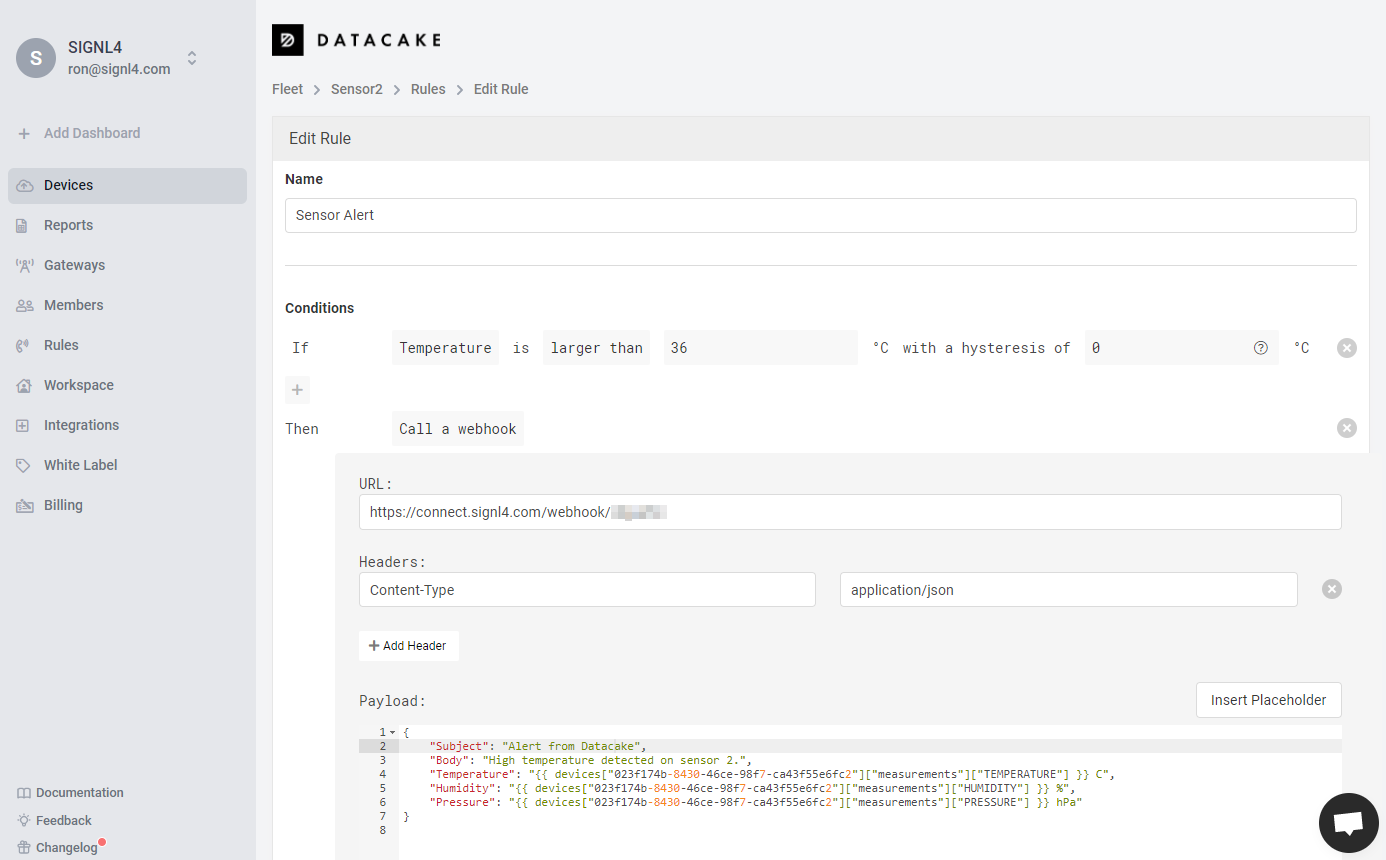The image size is (1386, 860).
Task: Click the application/json header value field
Action: [x=1069, y=590]
